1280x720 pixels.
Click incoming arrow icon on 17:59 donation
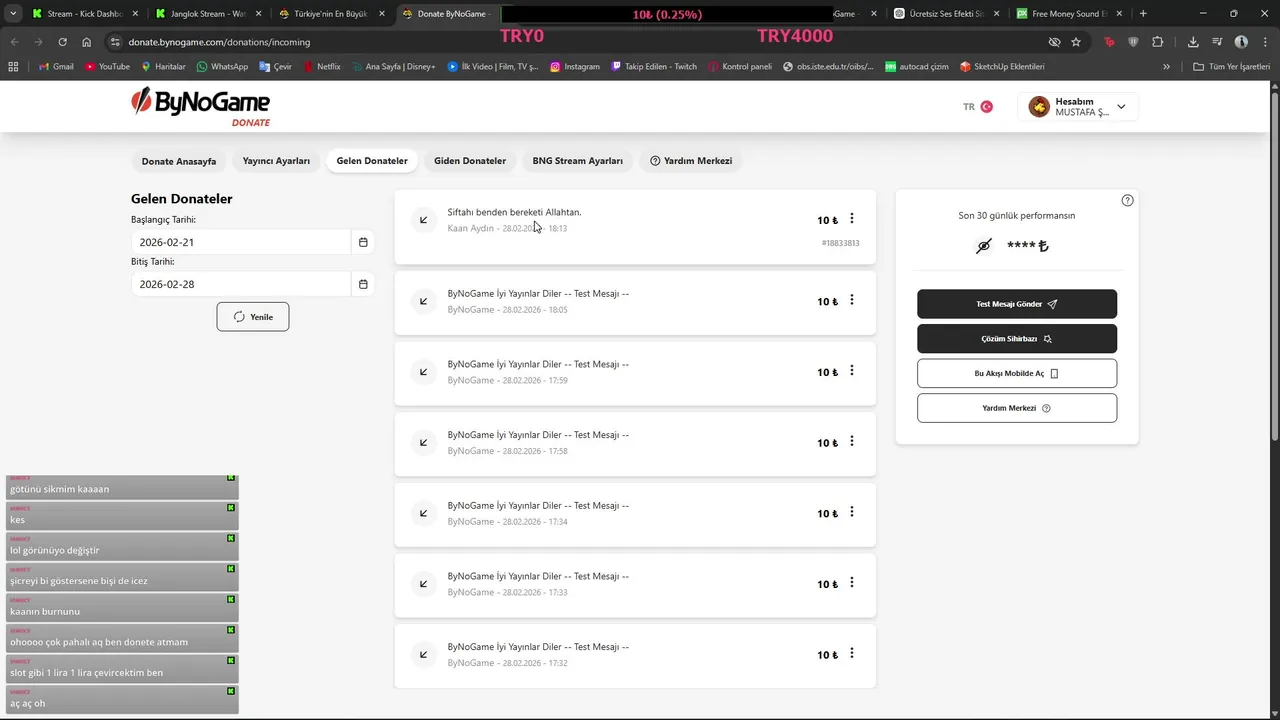424,372
